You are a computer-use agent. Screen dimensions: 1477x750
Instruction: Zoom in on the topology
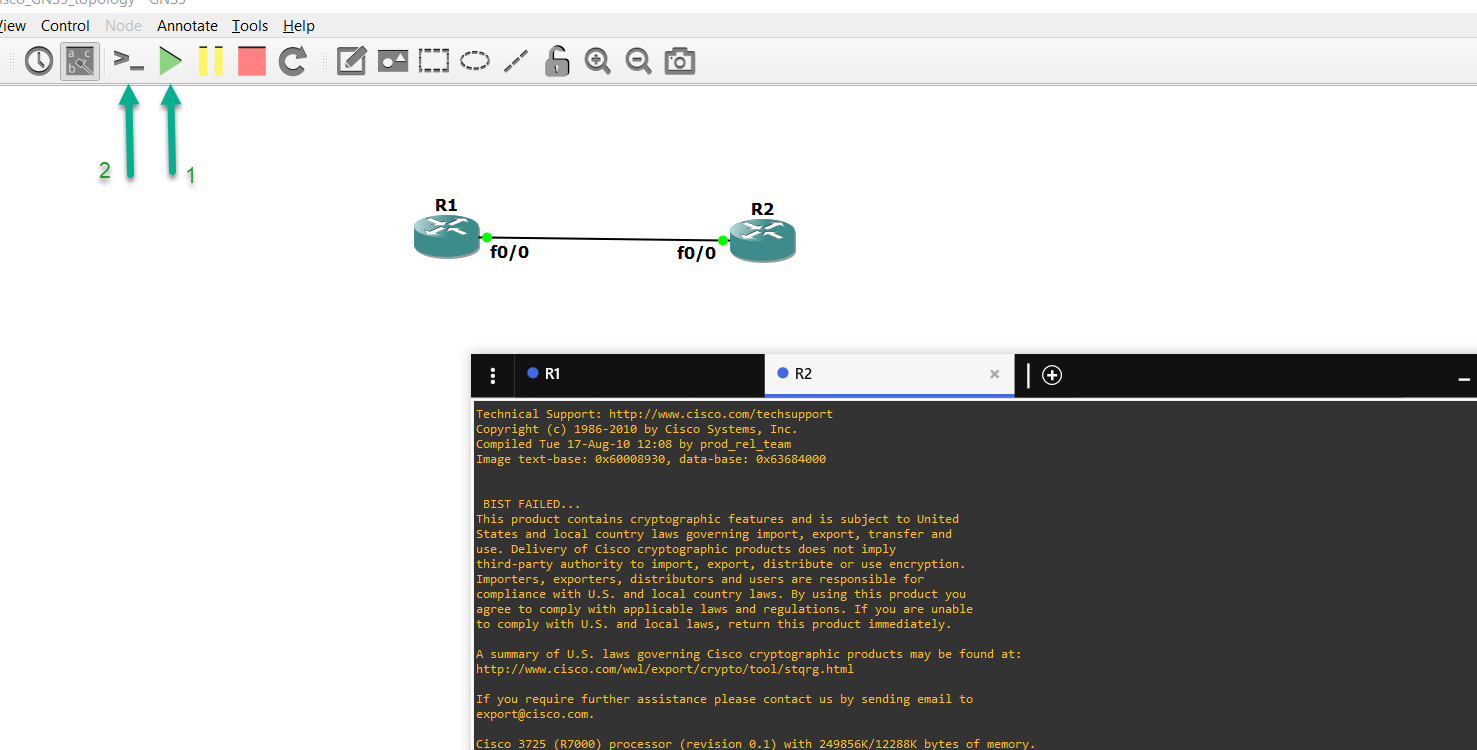point(598,62)
